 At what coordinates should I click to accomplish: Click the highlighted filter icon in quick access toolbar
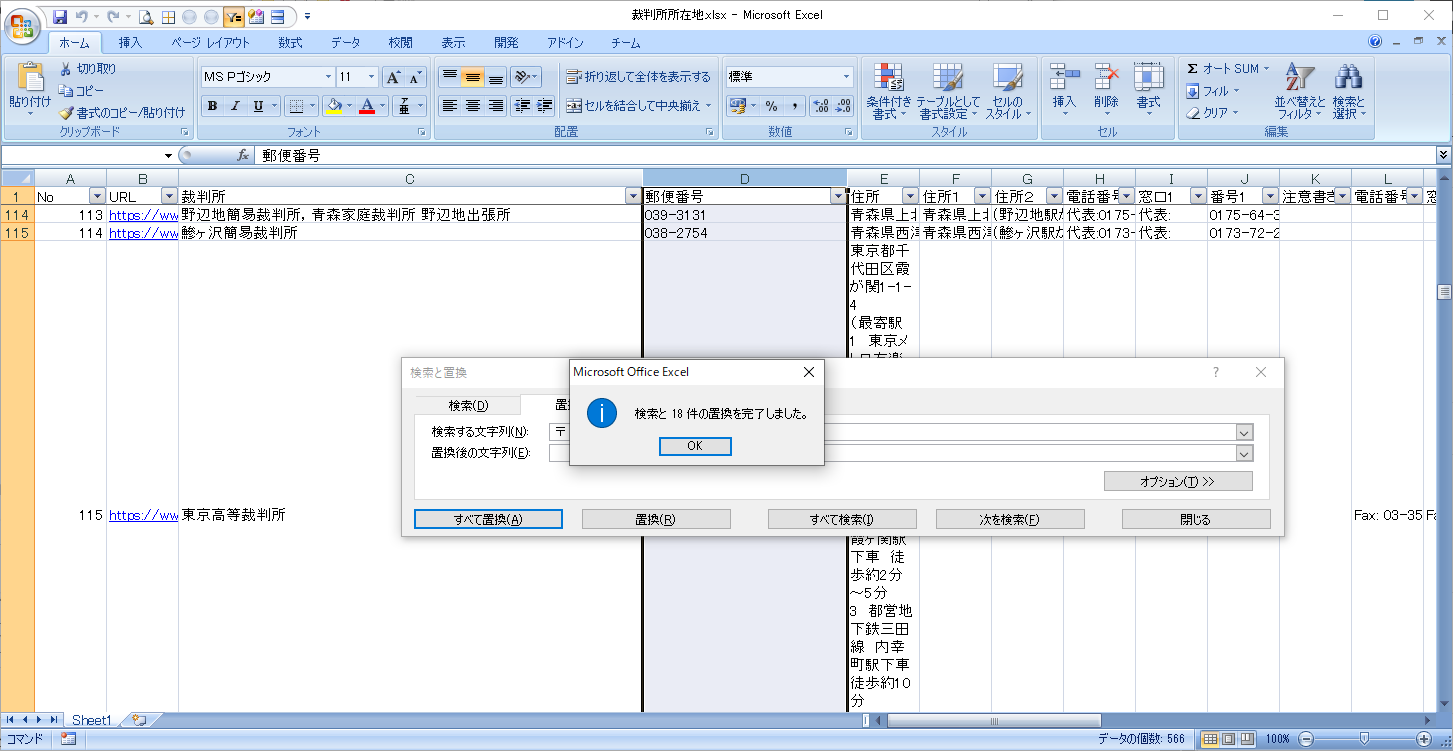click(233, 16)
